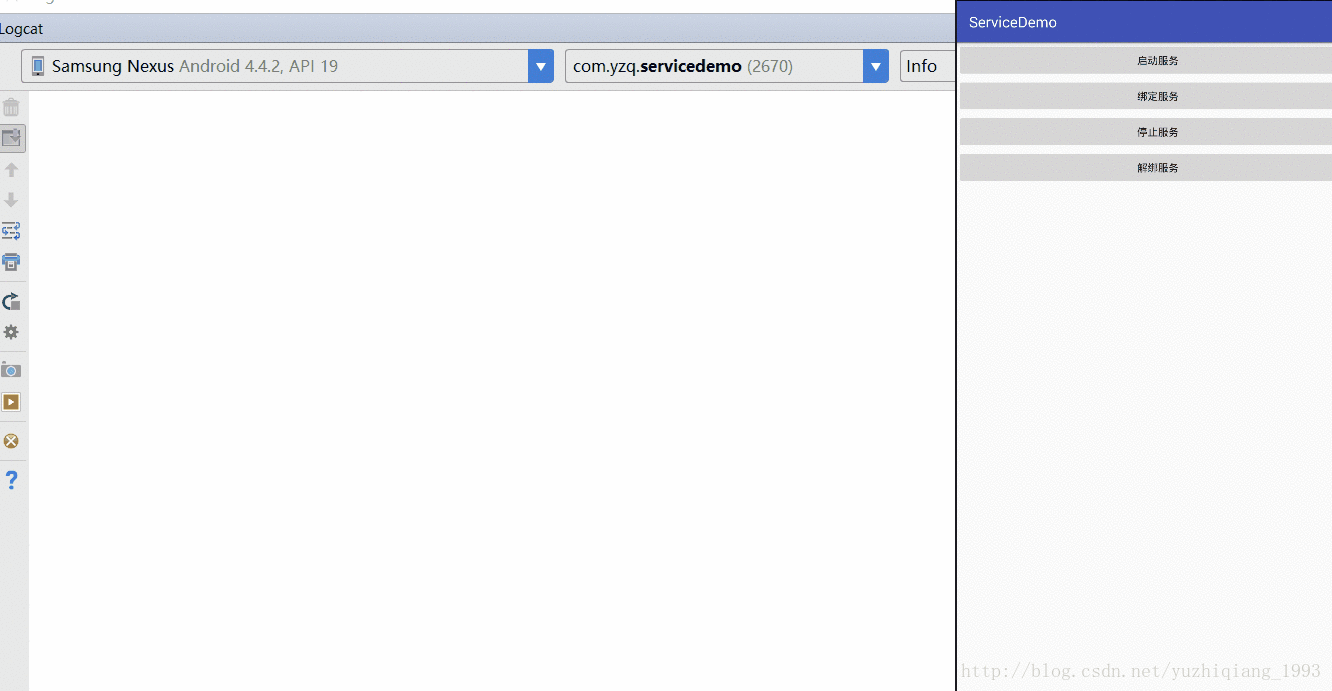Open the Samsung Nexus device dropdown
1332x691 pixels.
[287, 66]
